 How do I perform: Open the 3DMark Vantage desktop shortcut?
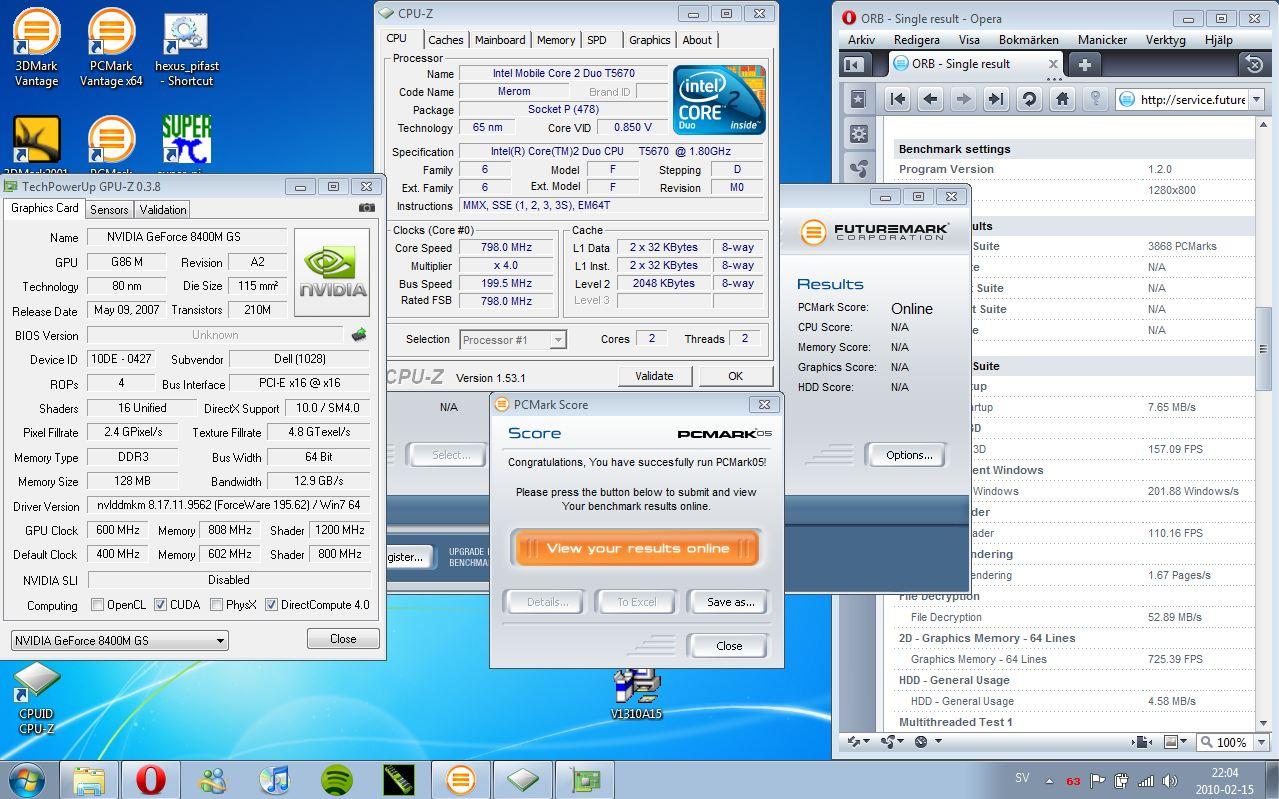click(37, 46)
